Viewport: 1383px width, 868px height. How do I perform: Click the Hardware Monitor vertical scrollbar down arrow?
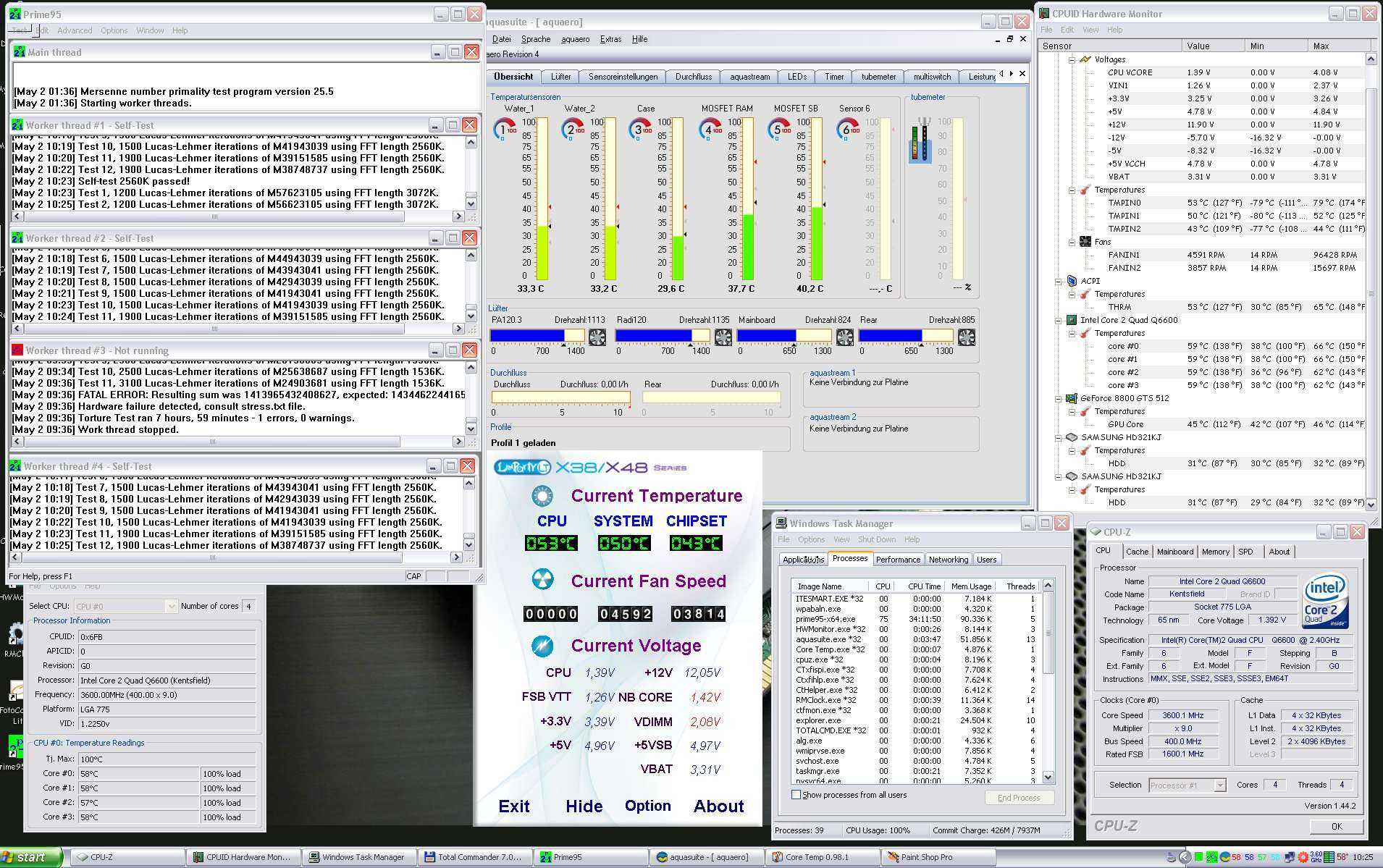point(1370,504)
